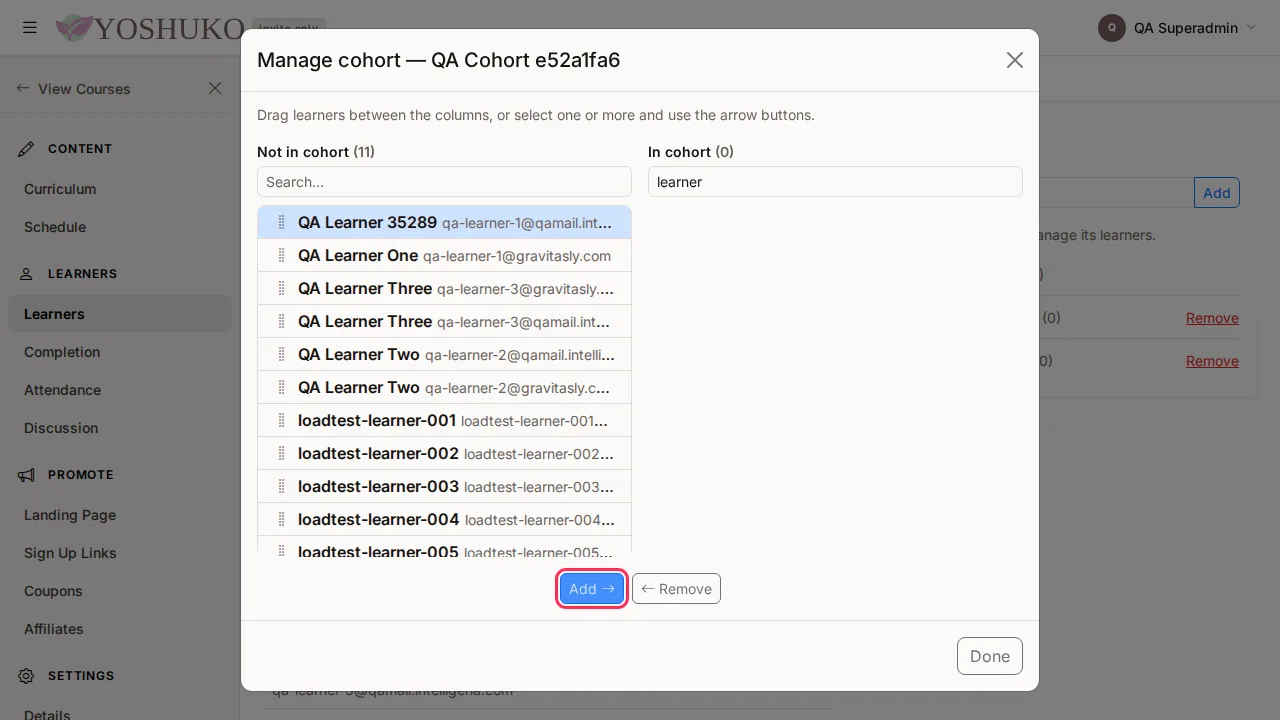Click drag handle for QA Learner One
Screen dimensions: 1280x720
click(x=281, y=255)
